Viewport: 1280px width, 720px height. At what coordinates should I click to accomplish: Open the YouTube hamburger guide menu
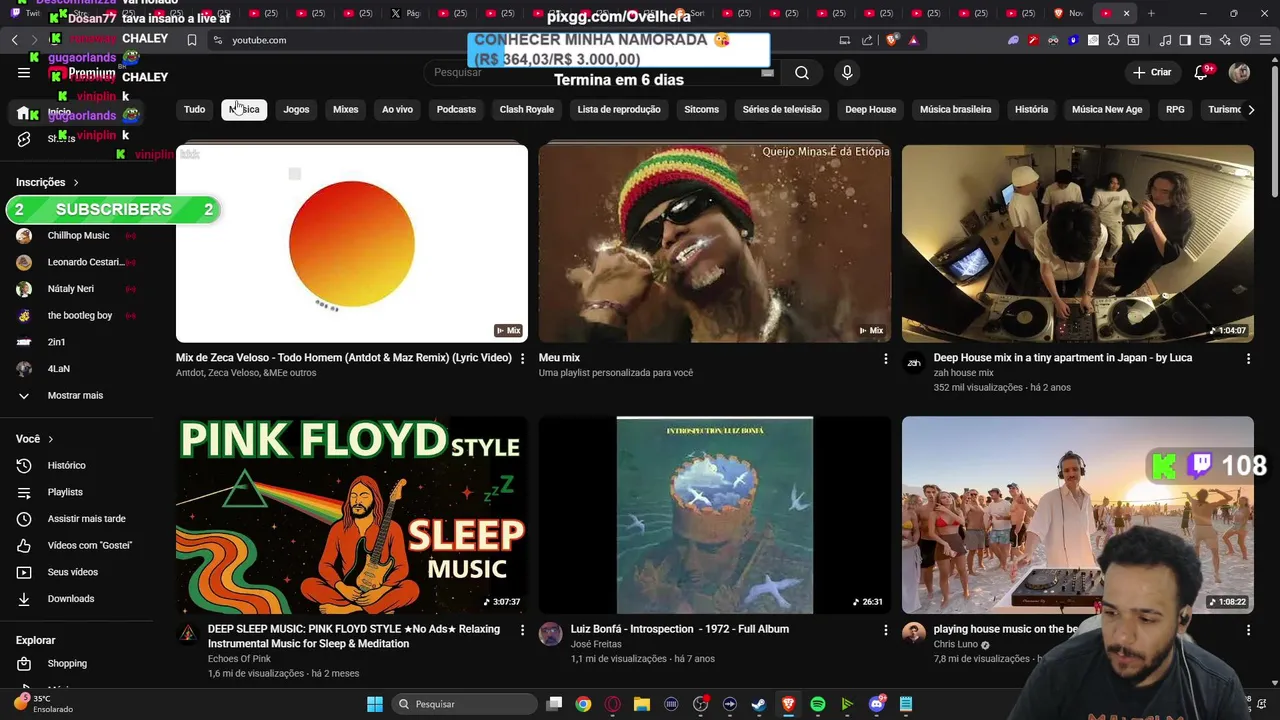(x=24, y=73)
